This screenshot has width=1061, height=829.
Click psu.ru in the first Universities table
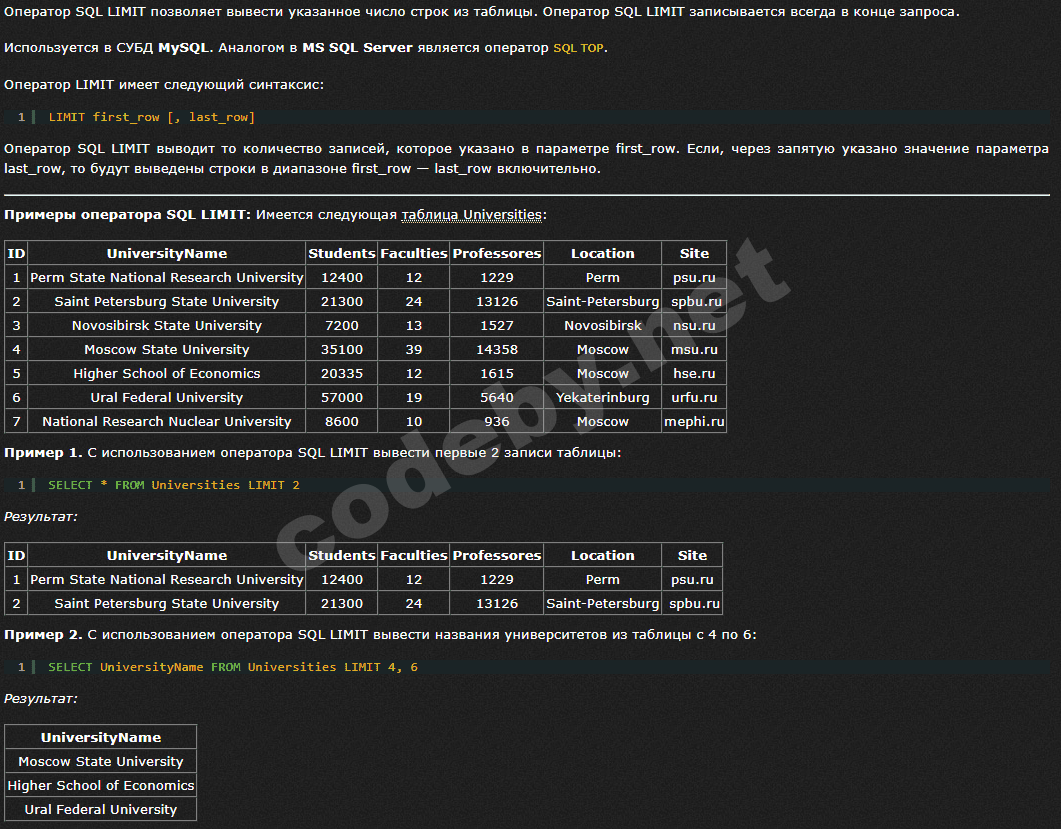[694, 277]
